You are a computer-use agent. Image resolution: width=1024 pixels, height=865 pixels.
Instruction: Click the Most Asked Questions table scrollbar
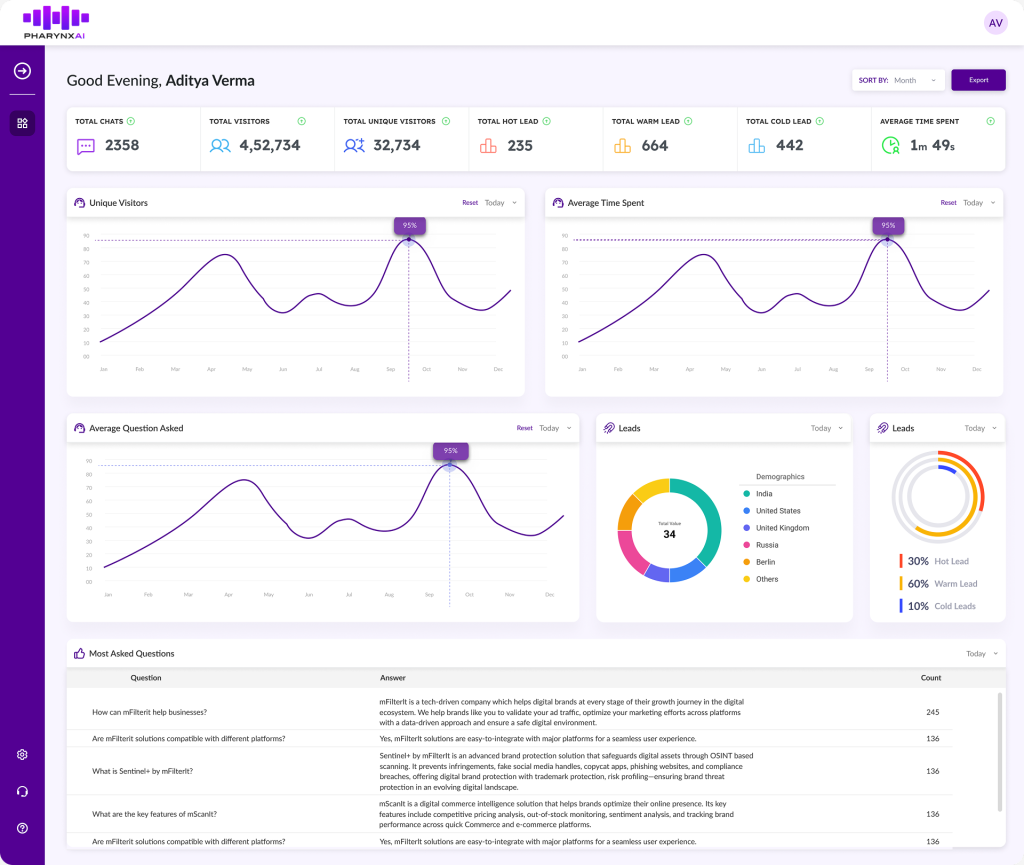(999, 750)
